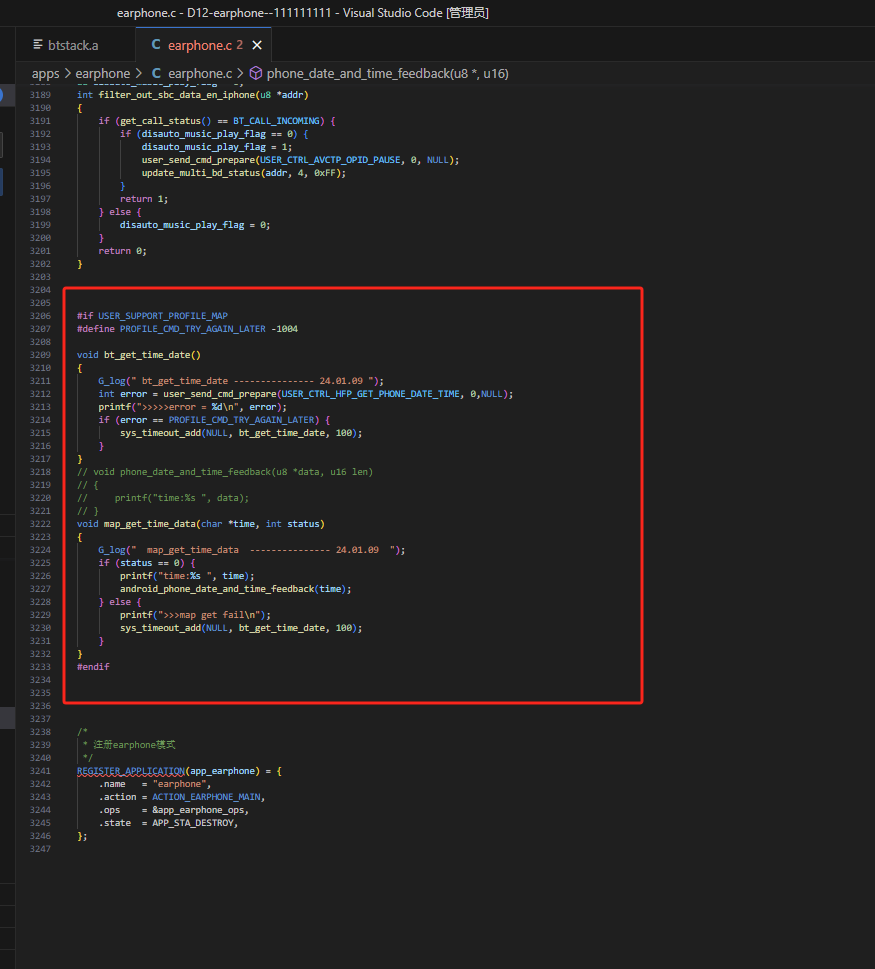
Task: Click the btstack.a tab file icon
Action: (x=38, y=44)
